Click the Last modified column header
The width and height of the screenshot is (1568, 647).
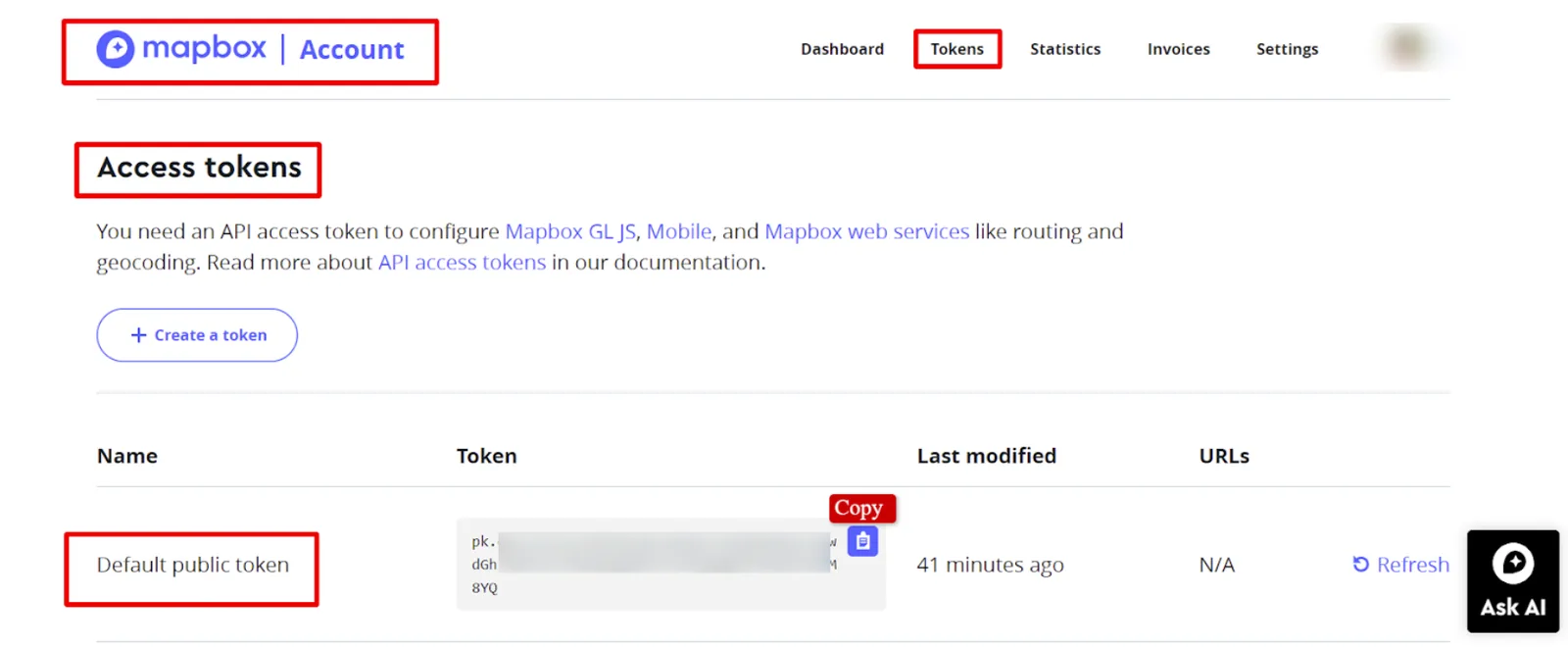(987, 456)
